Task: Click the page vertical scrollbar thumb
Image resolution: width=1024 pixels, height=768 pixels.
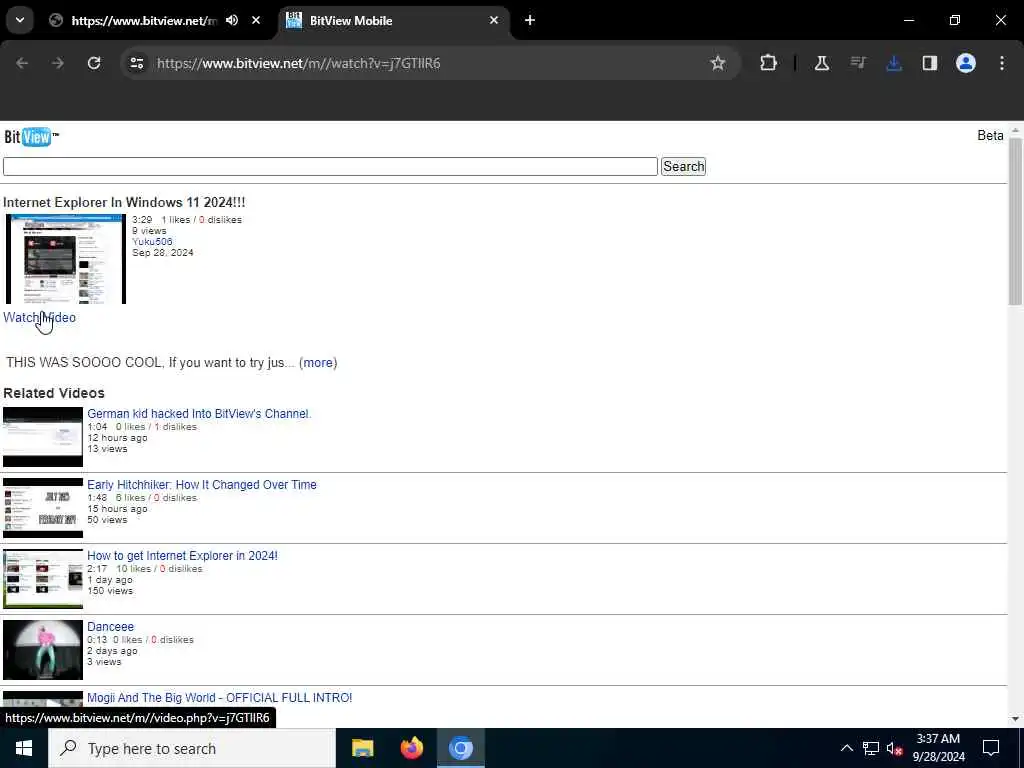Action: 1016,221
